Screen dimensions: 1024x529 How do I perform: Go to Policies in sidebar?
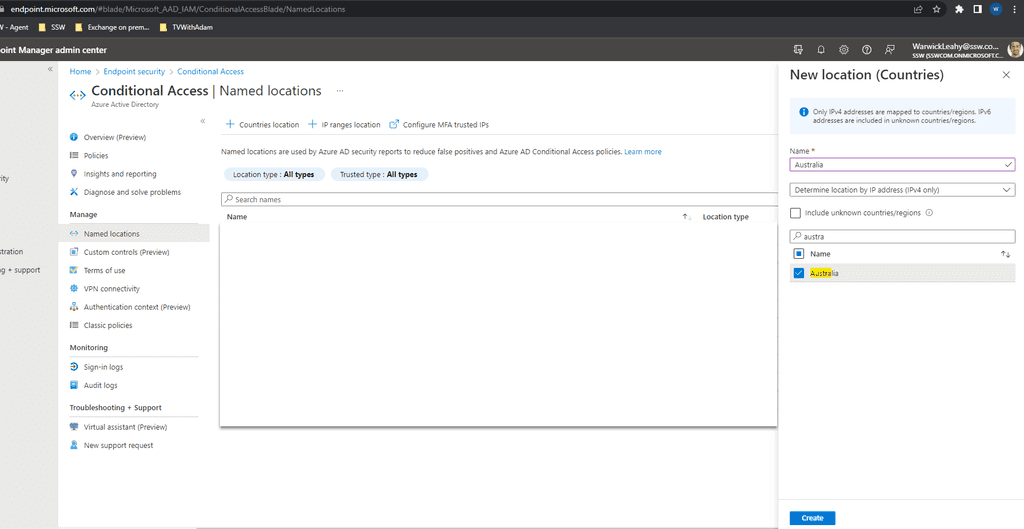96,156
